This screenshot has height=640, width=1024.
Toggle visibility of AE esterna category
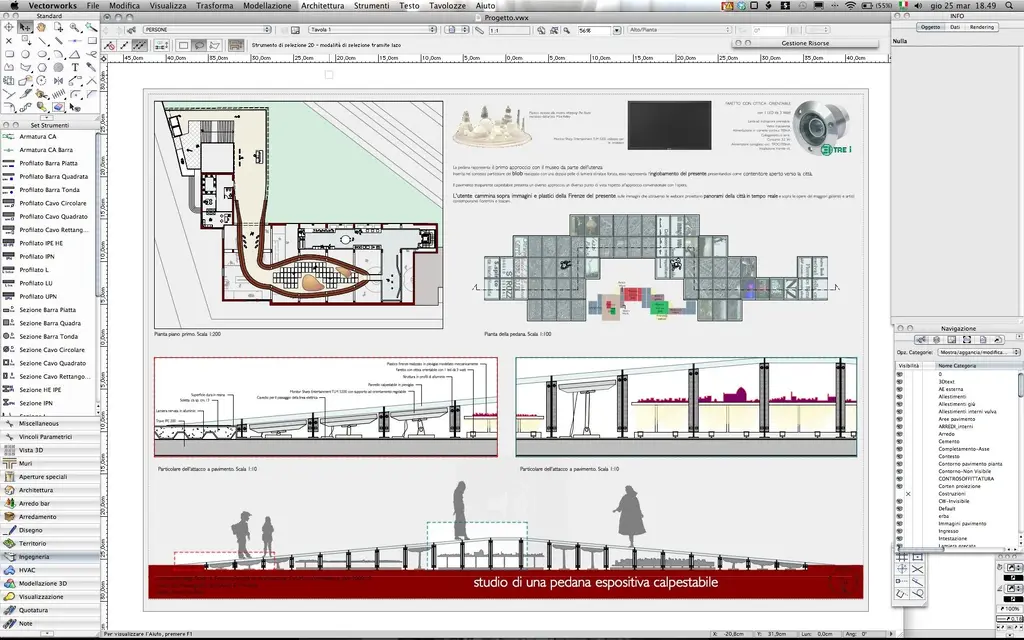point(899,389)
